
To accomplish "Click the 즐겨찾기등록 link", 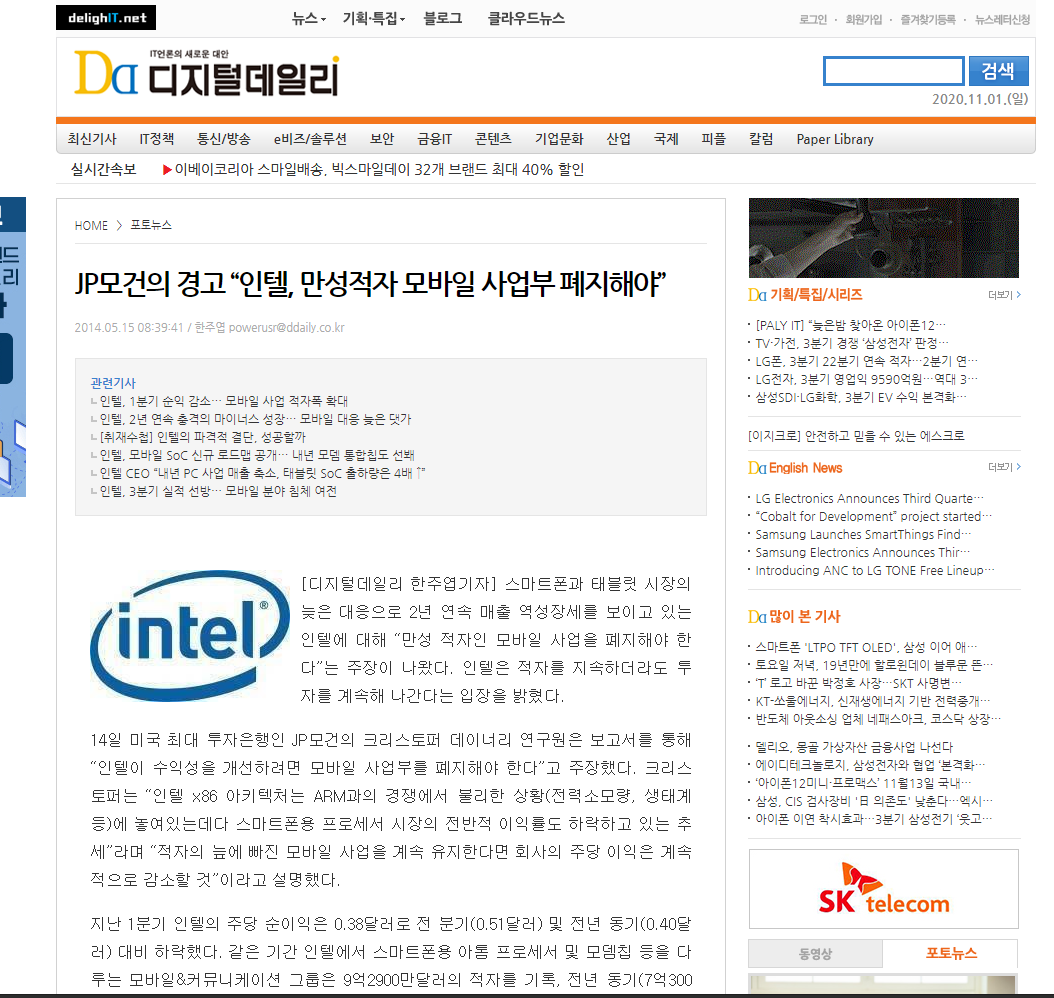I will (928, 19).
